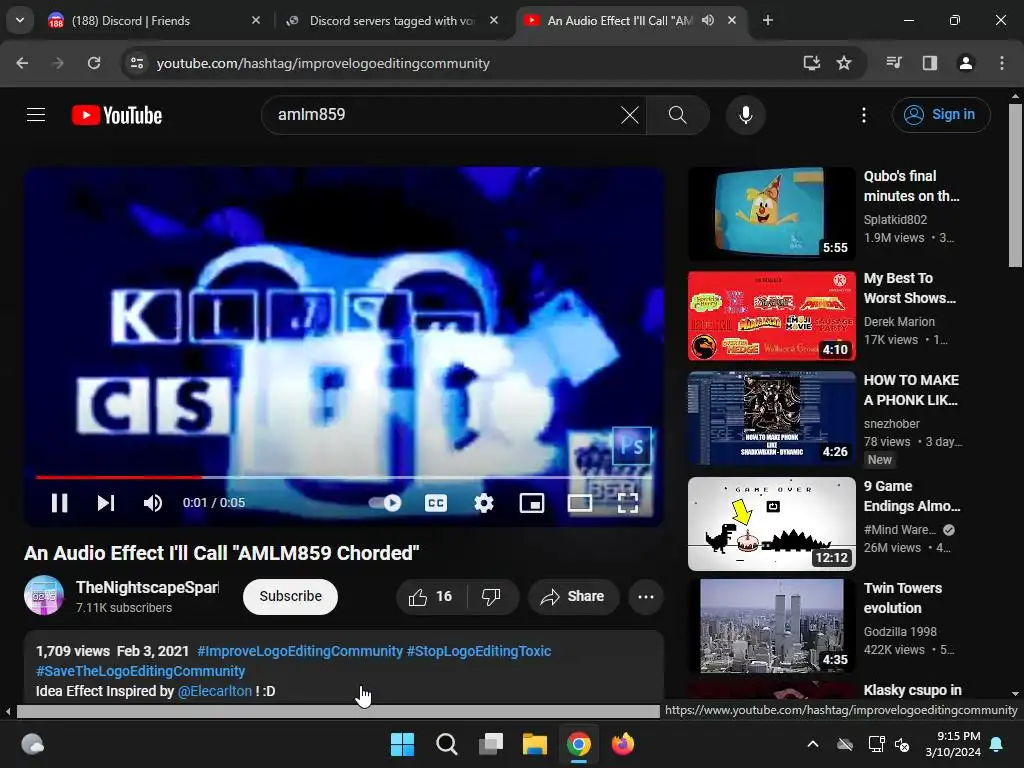
Task: Mute the video player volume
Action: 153,503
